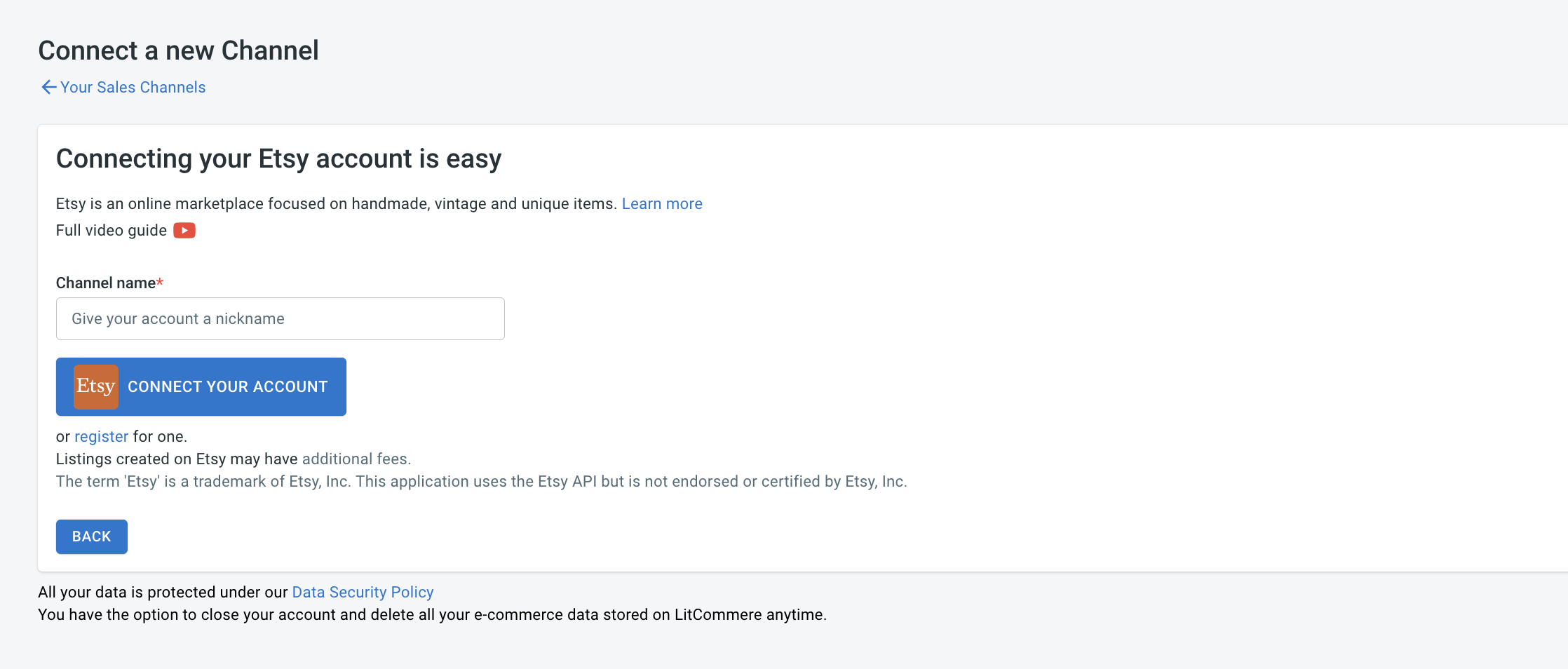Image resolution: width=1568 pixels, height=669 pixels.
Task: Click the 'Channel name' label
Action: coord(109,283)
